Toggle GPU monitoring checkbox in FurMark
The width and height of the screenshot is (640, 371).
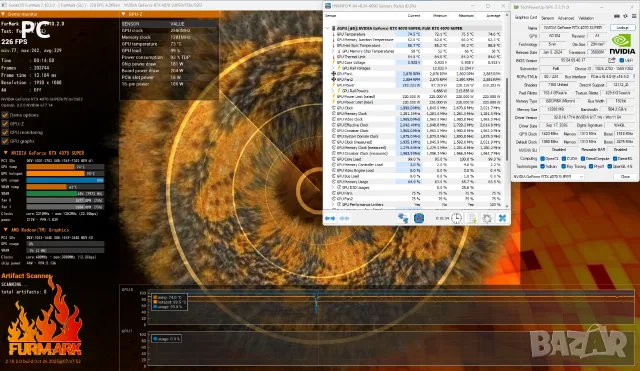point(5,132)
